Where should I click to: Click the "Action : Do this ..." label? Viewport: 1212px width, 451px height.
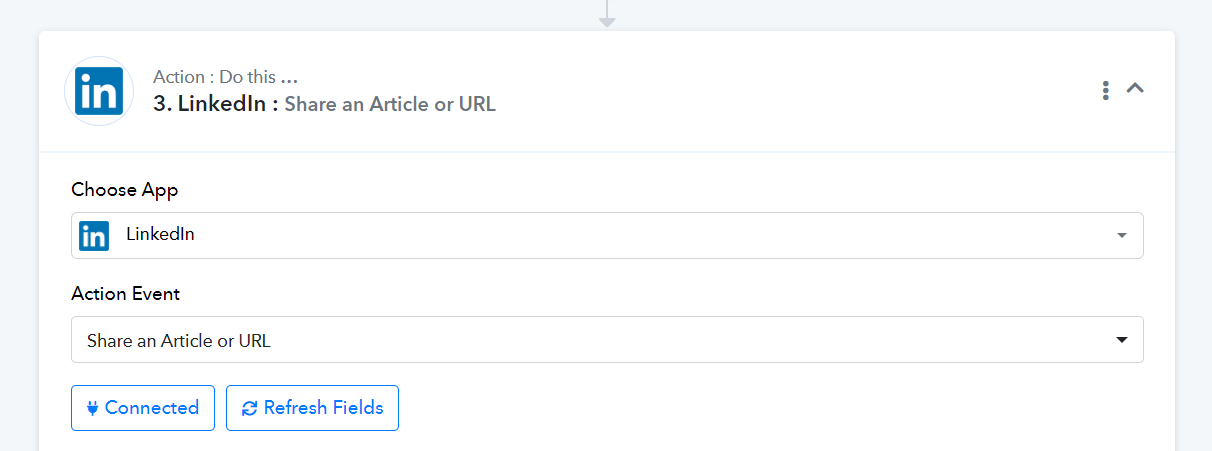[x=226, y=77]
